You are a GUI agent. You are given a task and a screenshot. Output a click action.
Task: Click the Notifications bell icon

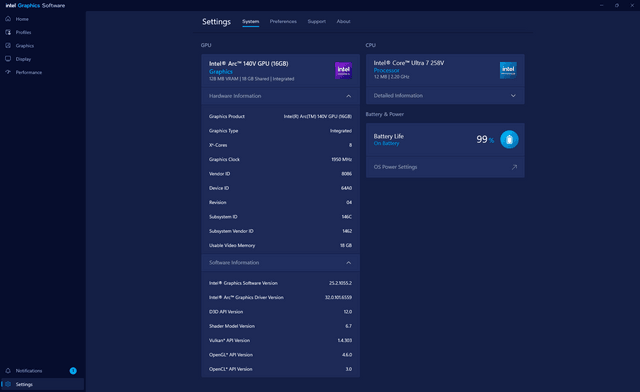(x=8, y=371)
